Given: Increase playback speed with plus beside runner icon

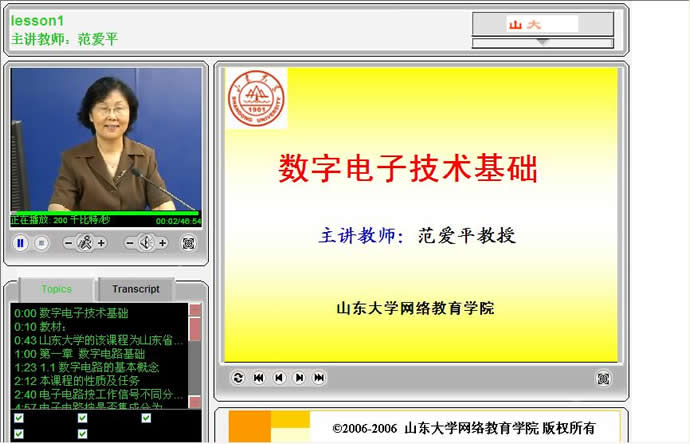Looking at the screenshot, I should coord(102,243).
